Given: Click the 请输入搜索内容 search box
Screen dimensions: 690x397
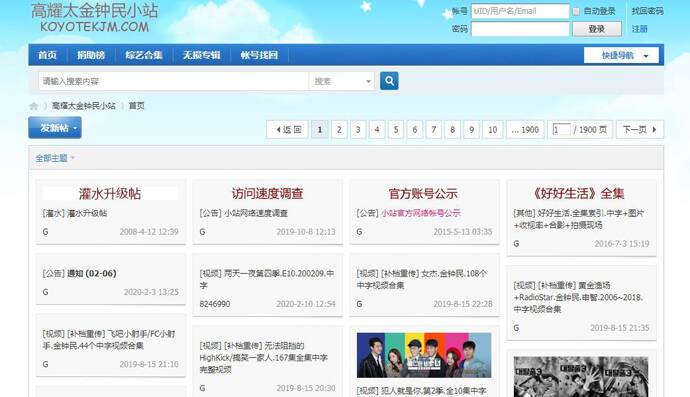Looking at the screenshot, I should [173, 81].
